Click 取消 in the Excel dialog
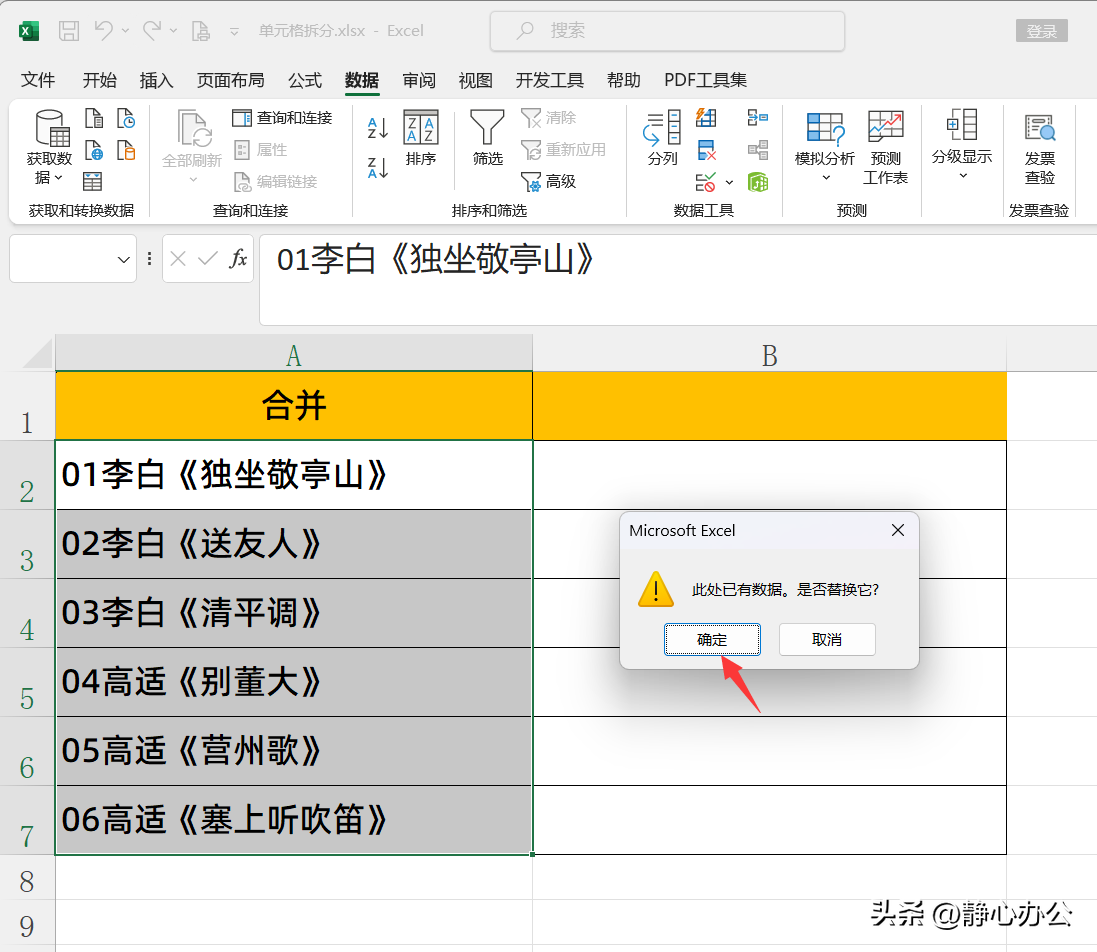Screen dimensions: 1097x952 tap(827, 639)
